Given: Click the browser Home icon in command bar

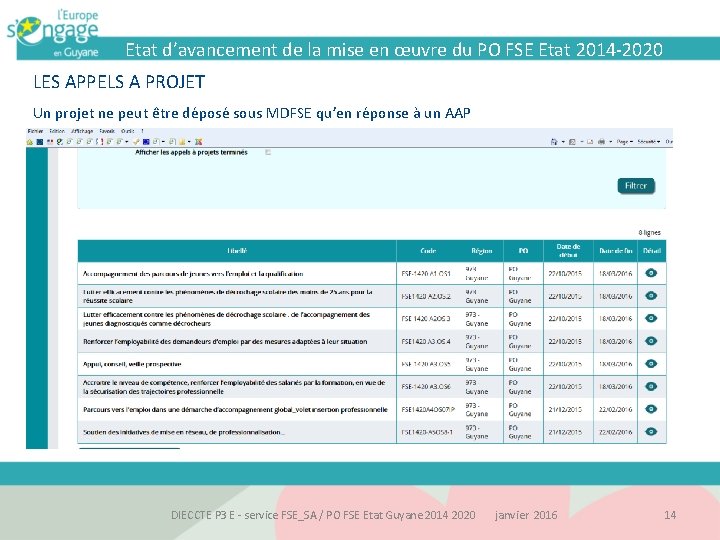Looking at the screenshot, I should [x=554, y=142].
